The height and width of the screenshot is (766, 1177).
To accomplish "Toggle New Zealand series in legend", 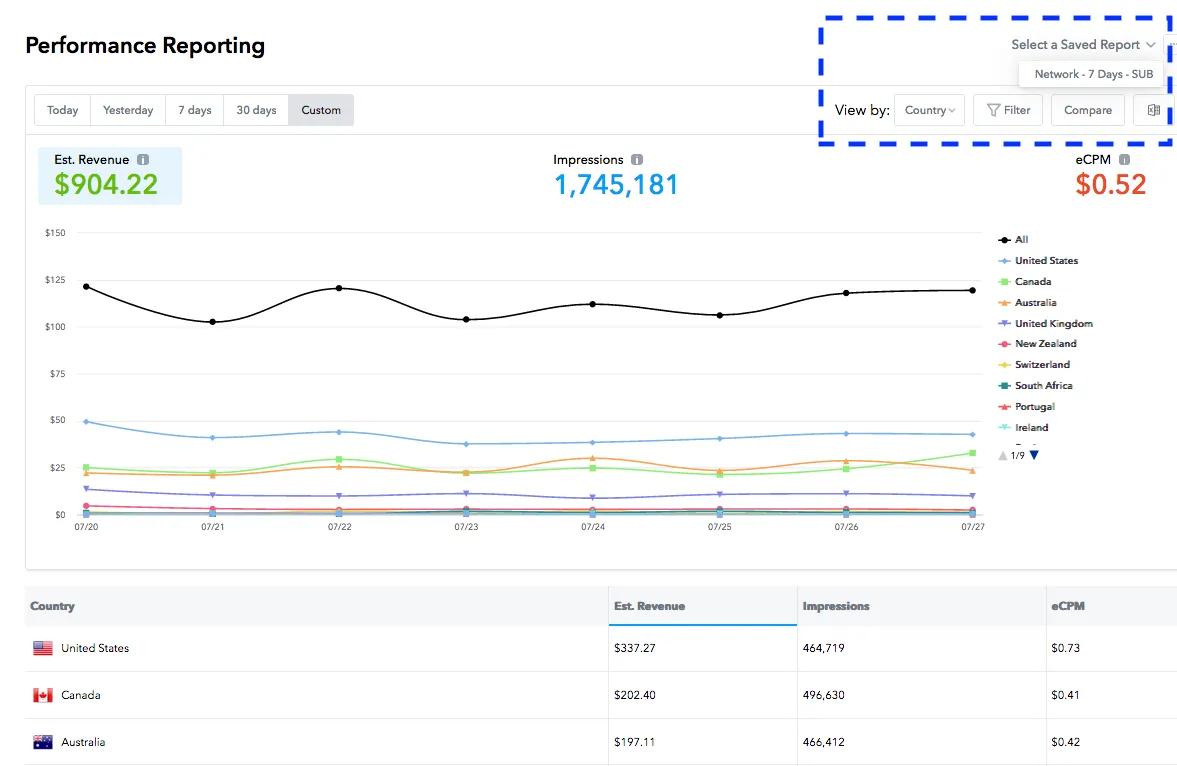I will coord(1037,343).
